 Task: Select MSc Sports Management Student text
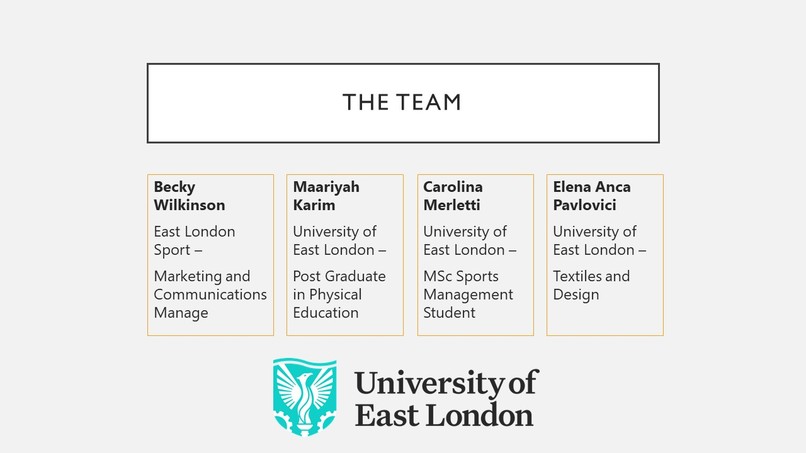(468, 294)
